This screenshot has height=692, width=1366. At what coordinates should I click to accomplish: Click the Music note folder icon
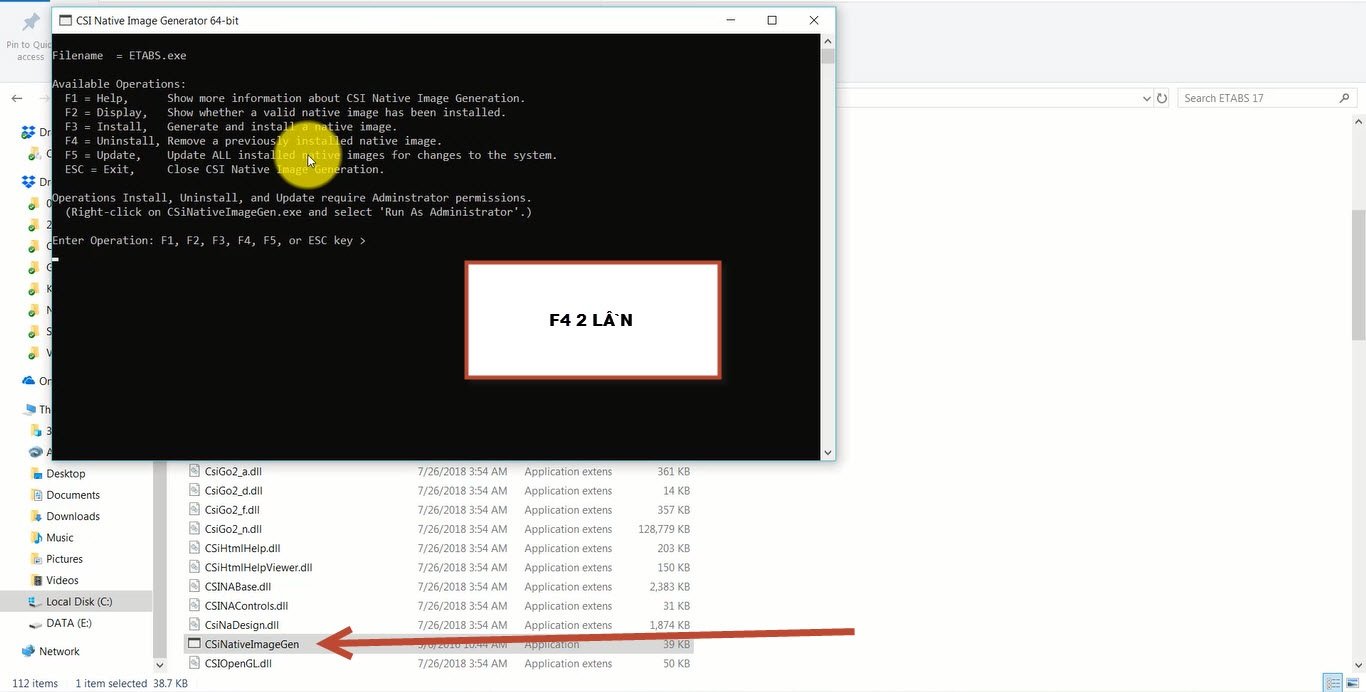(36, 538)
